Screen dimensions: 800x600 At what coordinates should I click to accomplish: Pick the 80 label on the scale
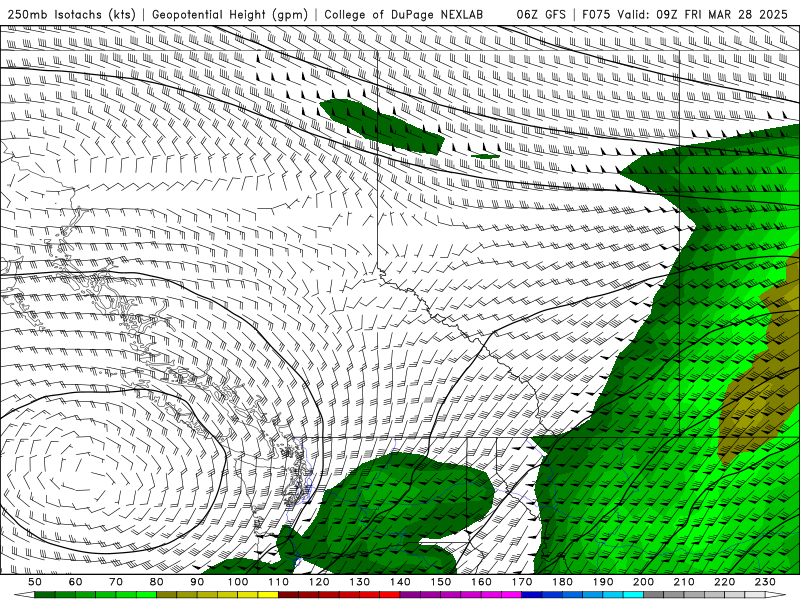(157, 582)
